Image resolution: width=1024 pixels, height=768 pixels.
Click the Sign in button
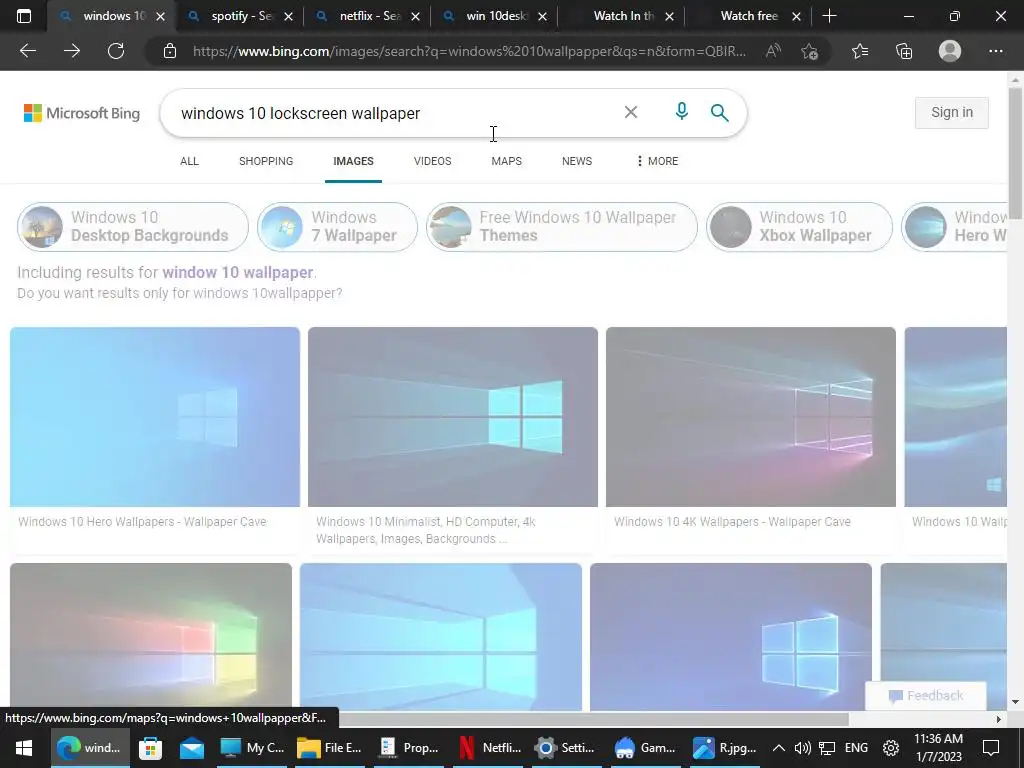(952, 112)
